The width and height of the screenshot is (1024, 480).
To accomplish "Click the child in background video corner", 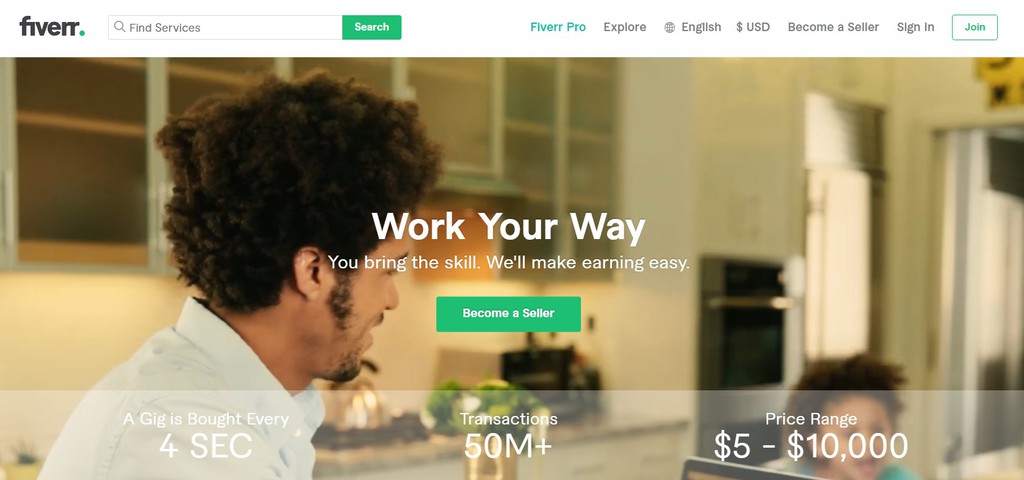I will pyautogui.click(x=849, y=418).
